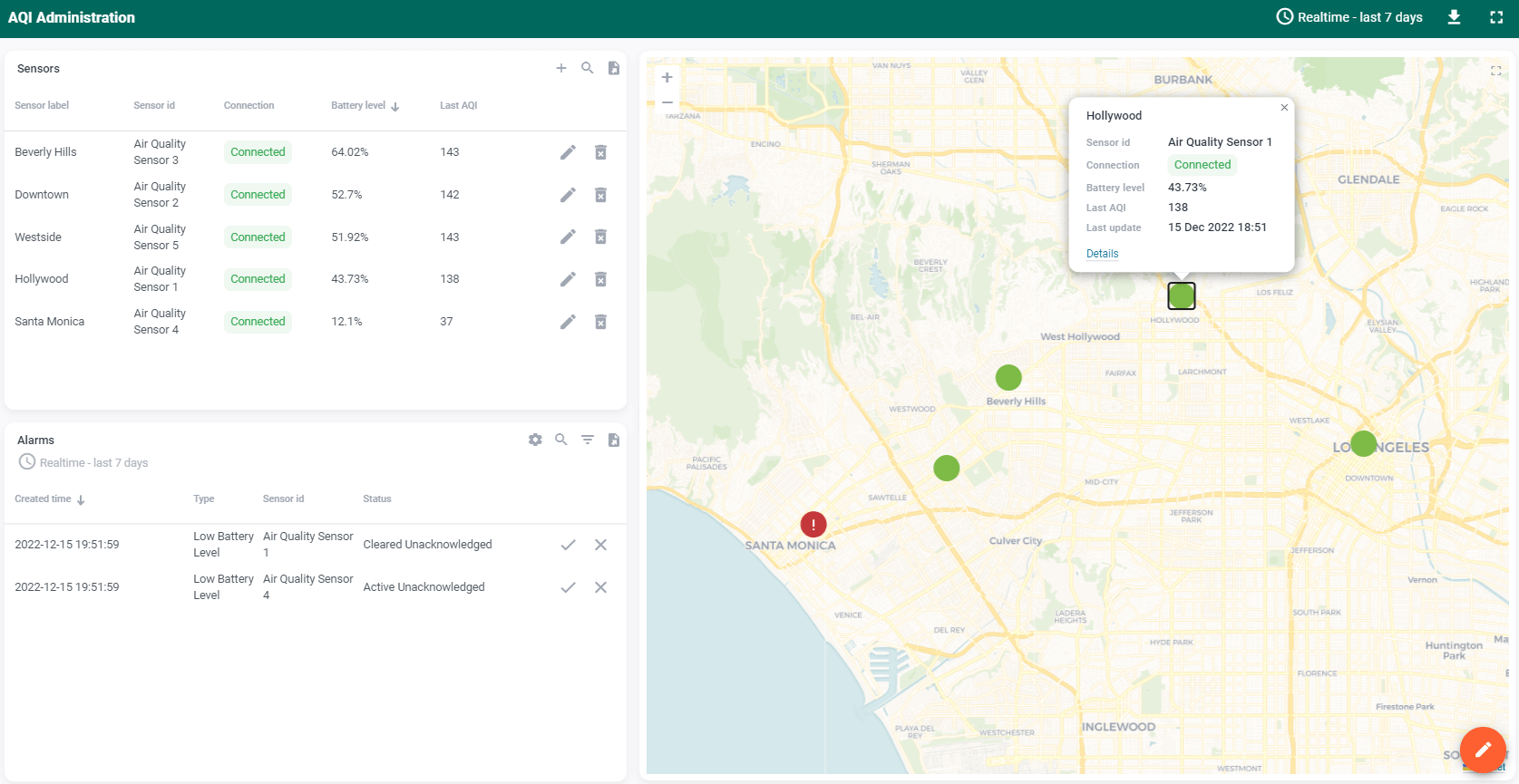Sort alarms by Created time column

44,499
